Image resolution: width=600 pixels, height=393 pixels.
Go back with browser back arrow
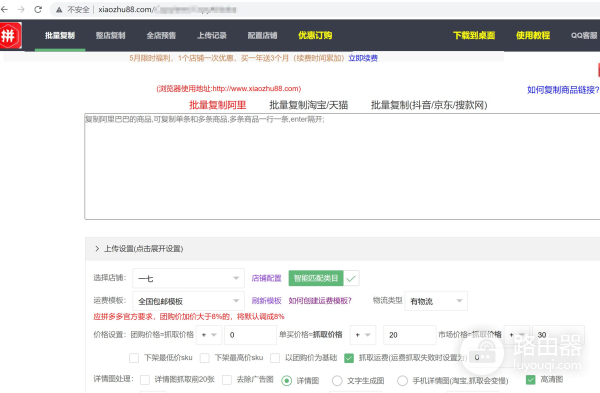tap(5, 9)
